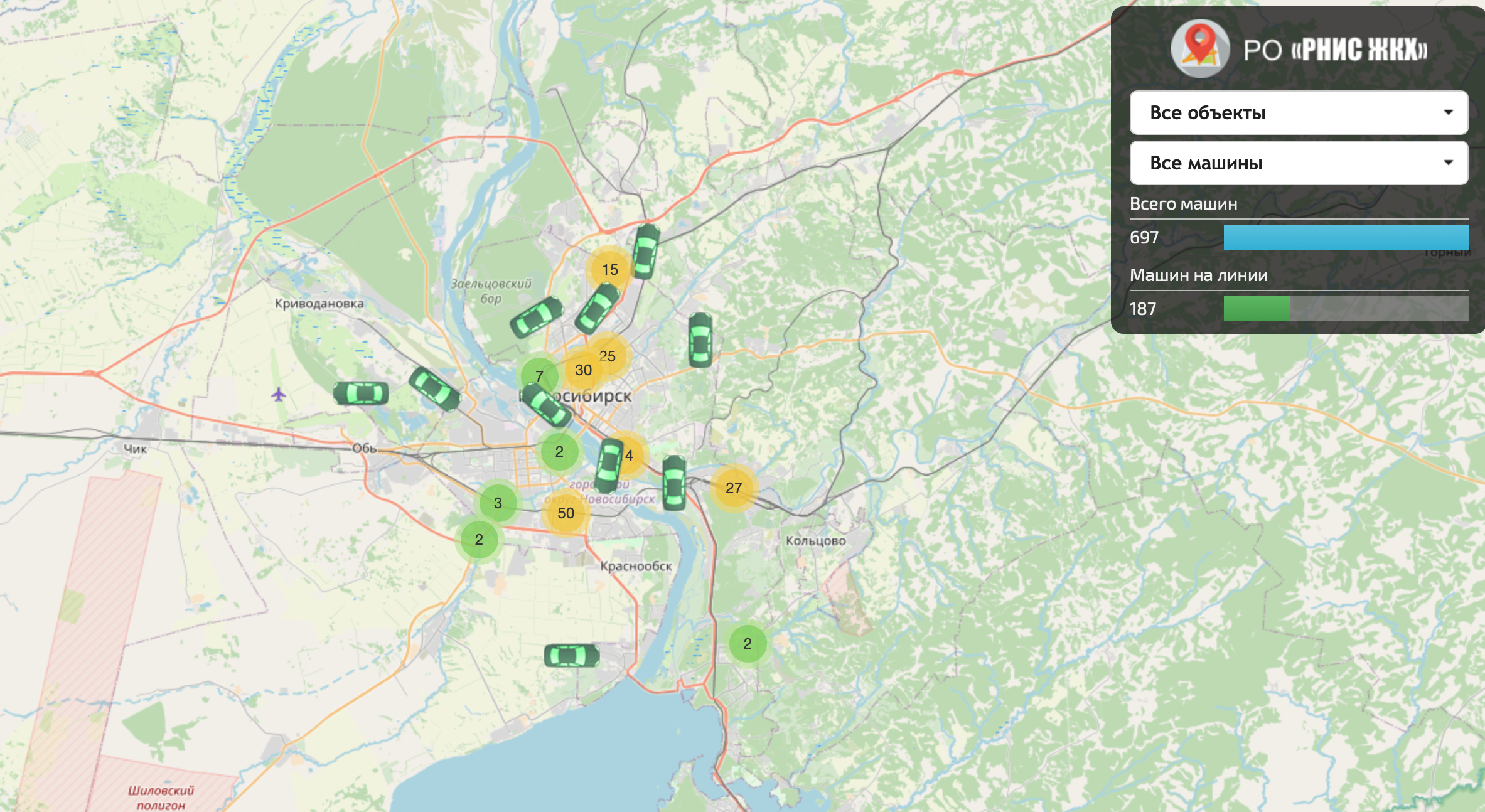
Task: Select the vehicle icon south of Краснообск
Action: 571,656
